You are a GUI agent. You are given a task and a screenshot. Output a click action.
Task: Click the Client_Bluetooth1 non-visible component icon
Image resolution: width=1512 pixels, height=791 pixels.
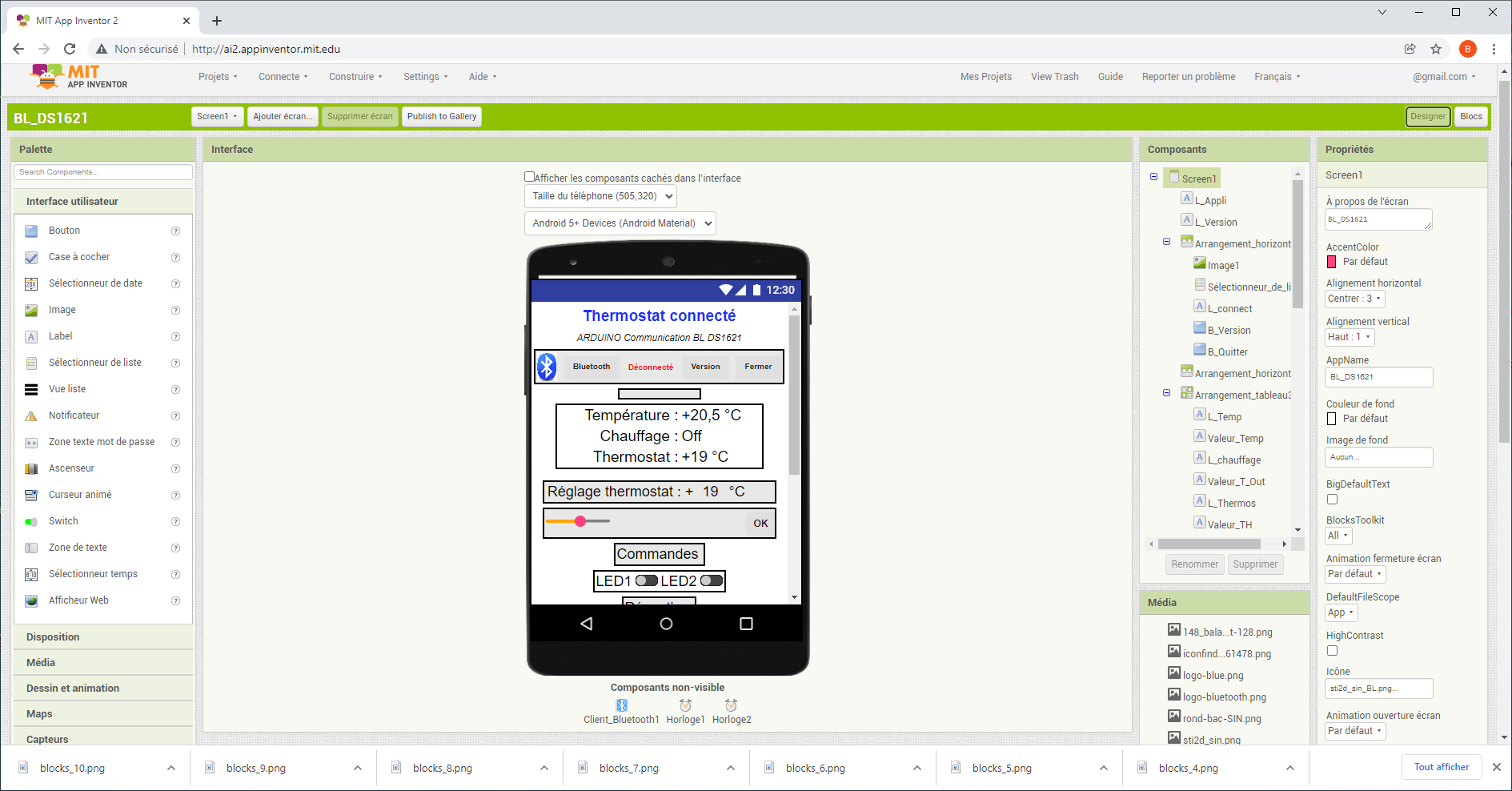click(x=622, y=705)
